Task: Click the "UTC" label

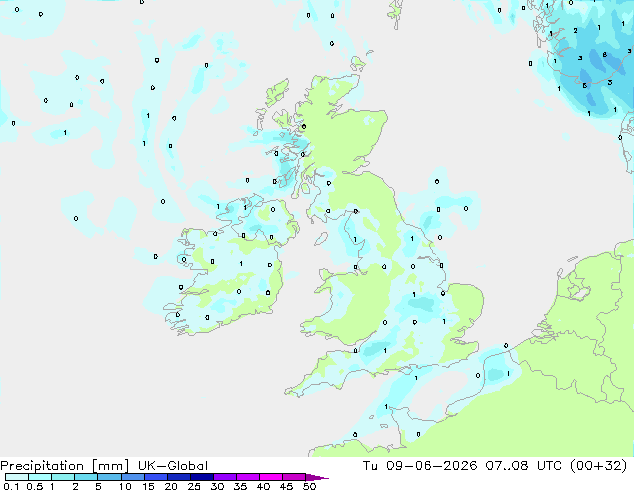Action: click(x=549, y=466)
